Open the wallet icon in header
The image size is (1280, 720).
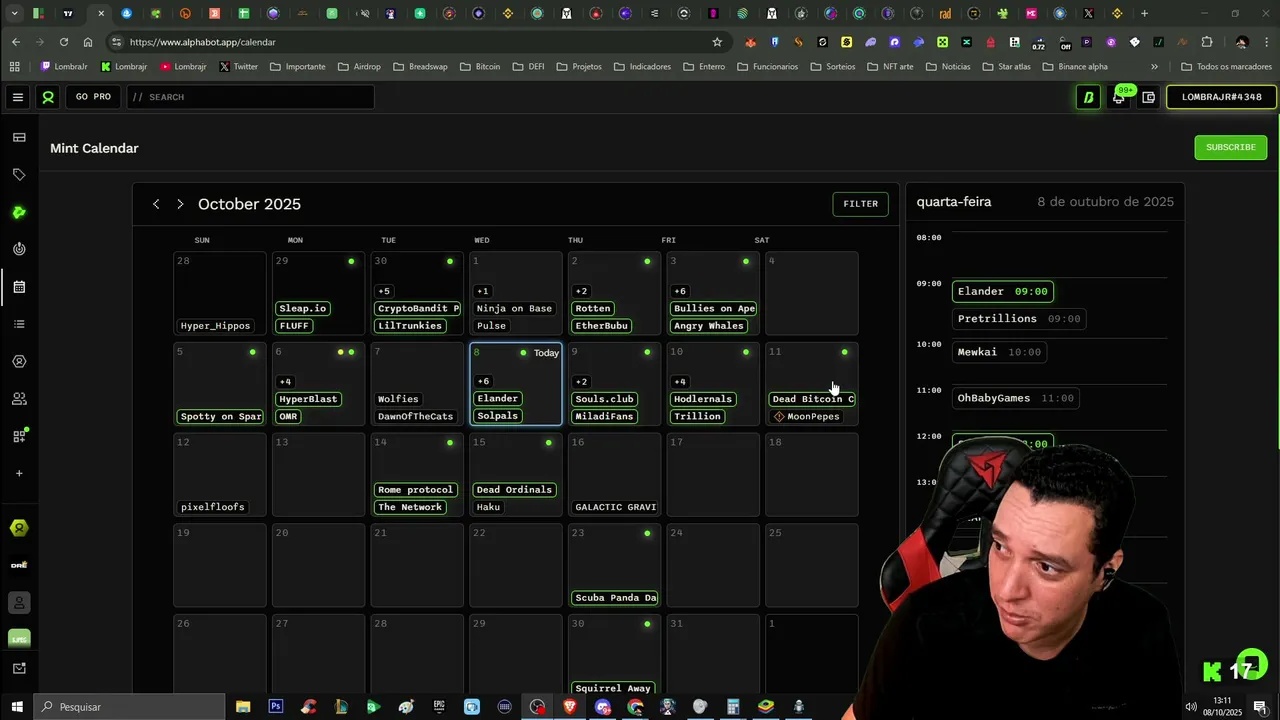tap(1149, 97)
